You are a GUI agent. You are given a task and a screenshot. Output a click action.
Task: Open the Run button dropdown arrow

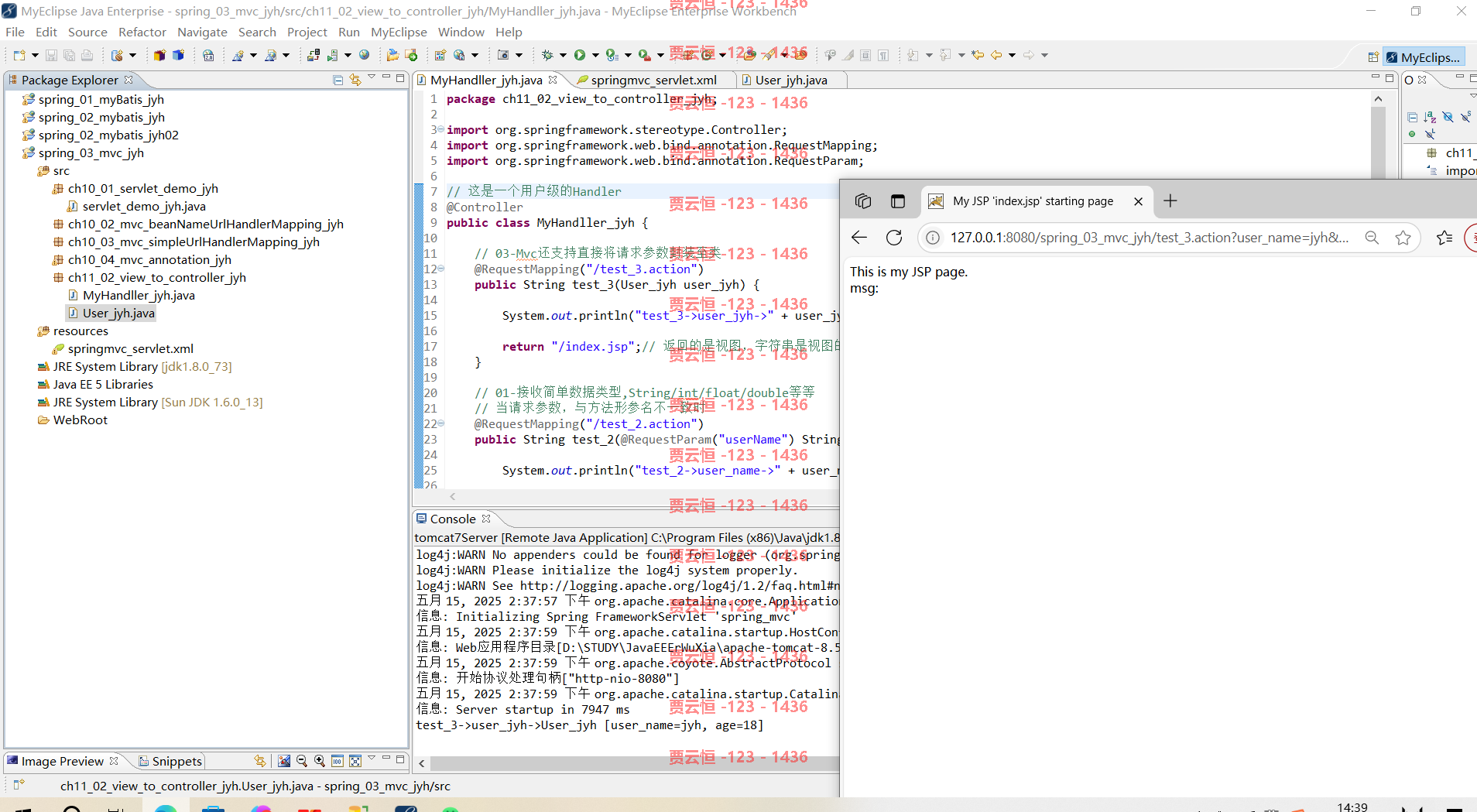[x=595, y=55]
